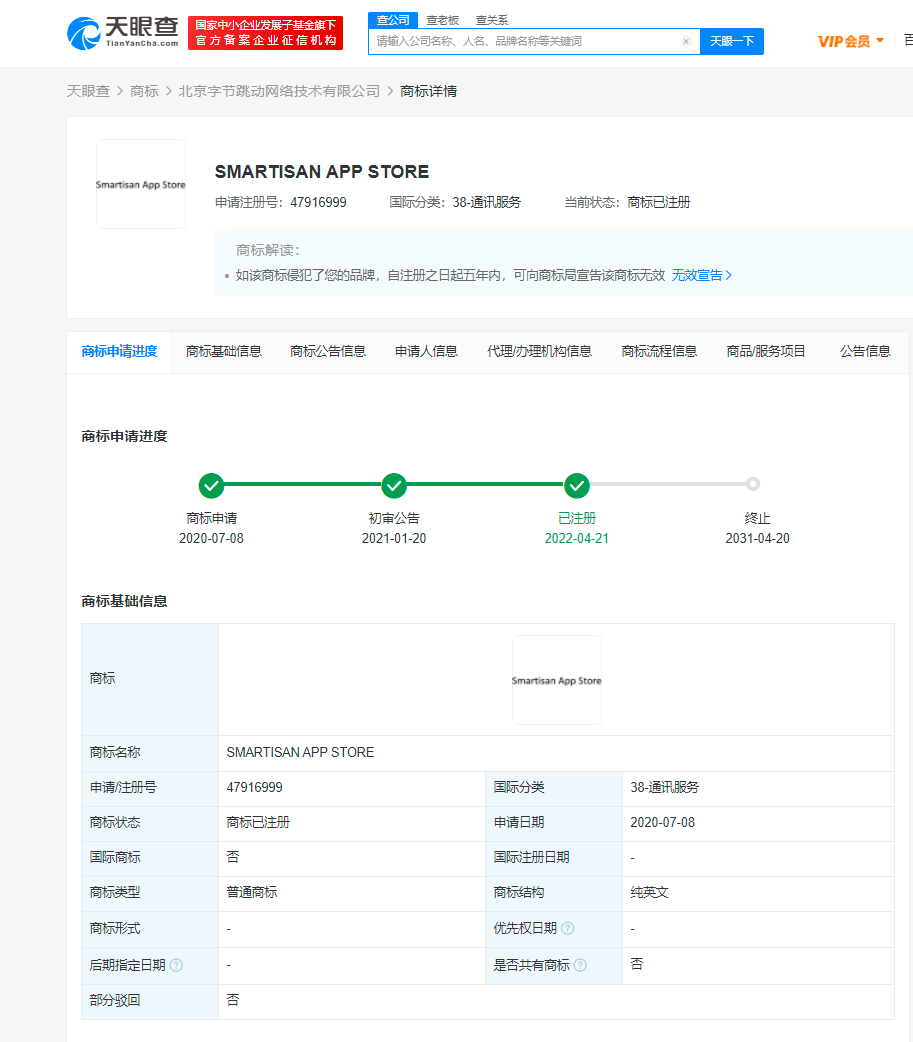Select the 查老板 search tab
The width and height of the screenshot is (913, 1042).
pos(443,20)
